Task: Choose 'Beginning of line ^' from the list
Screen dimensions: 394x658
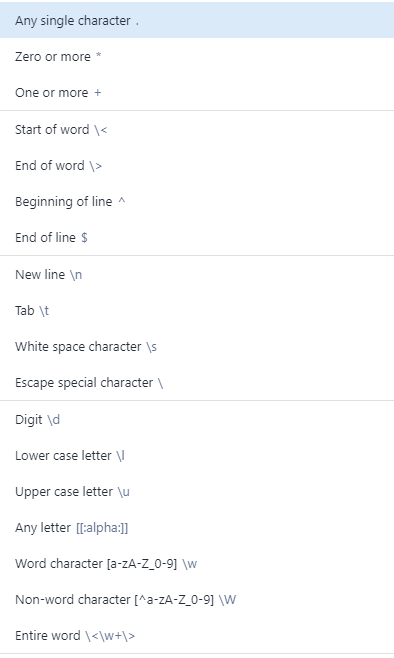Action: (197, 201)
